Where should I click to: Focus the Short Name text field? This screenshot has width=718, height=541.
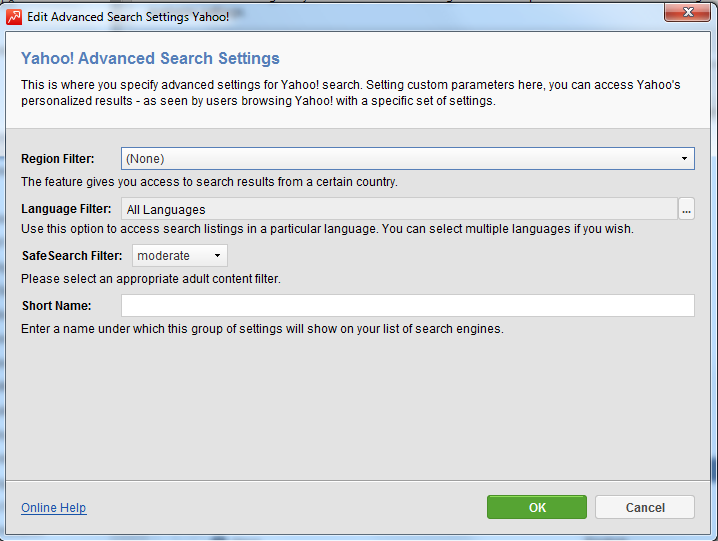tap(408, 306)
